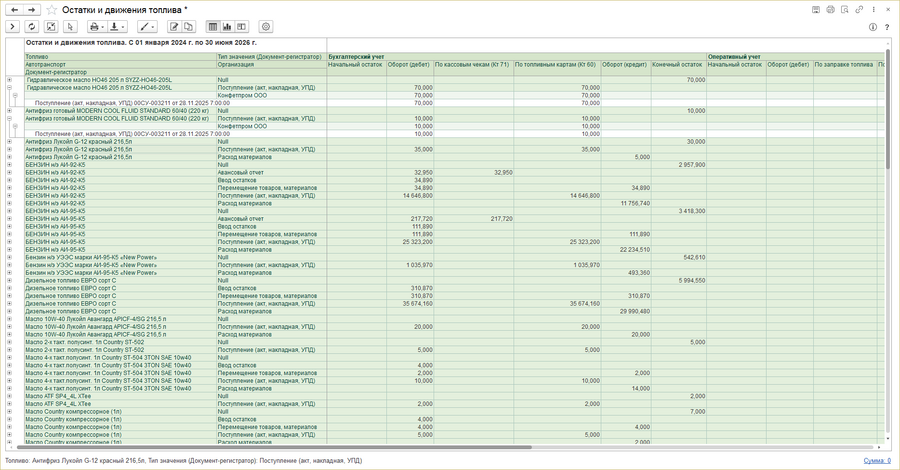Open report settings gear icon
The width and height of the screenshot is (900, 470).
click(x=266, y=26)
